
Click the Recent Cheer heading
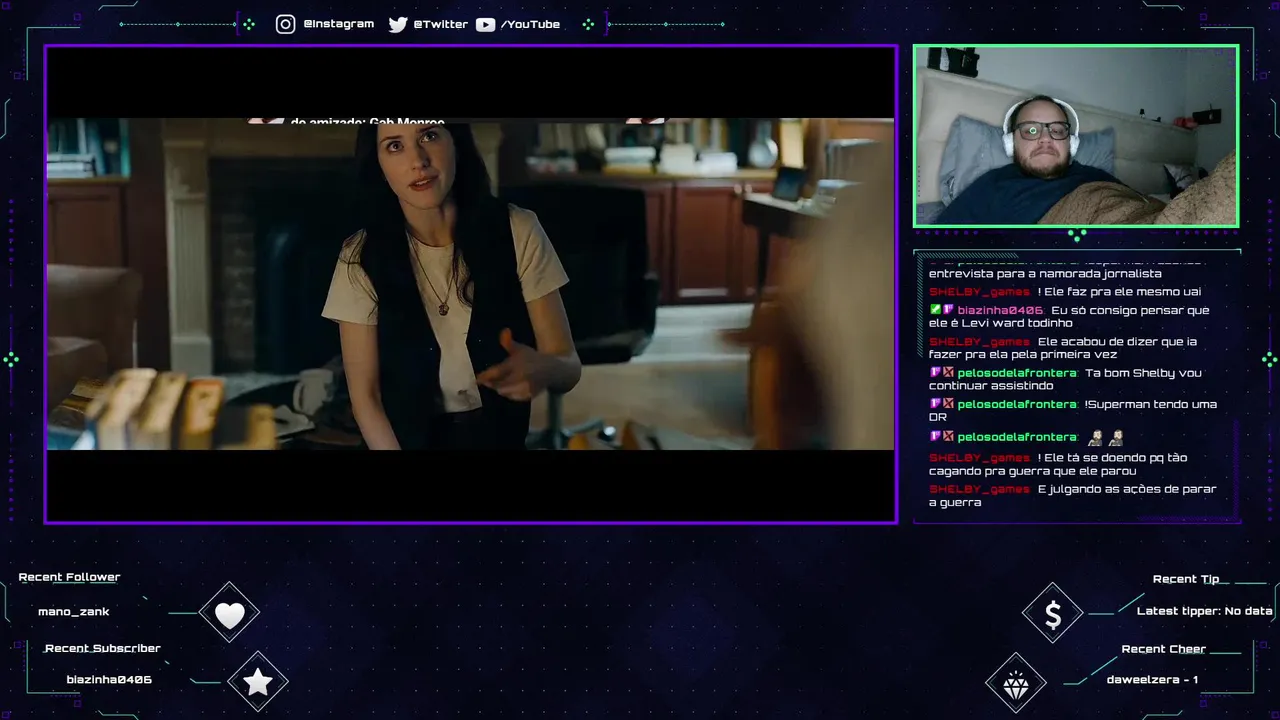[x=1163, y=649]
